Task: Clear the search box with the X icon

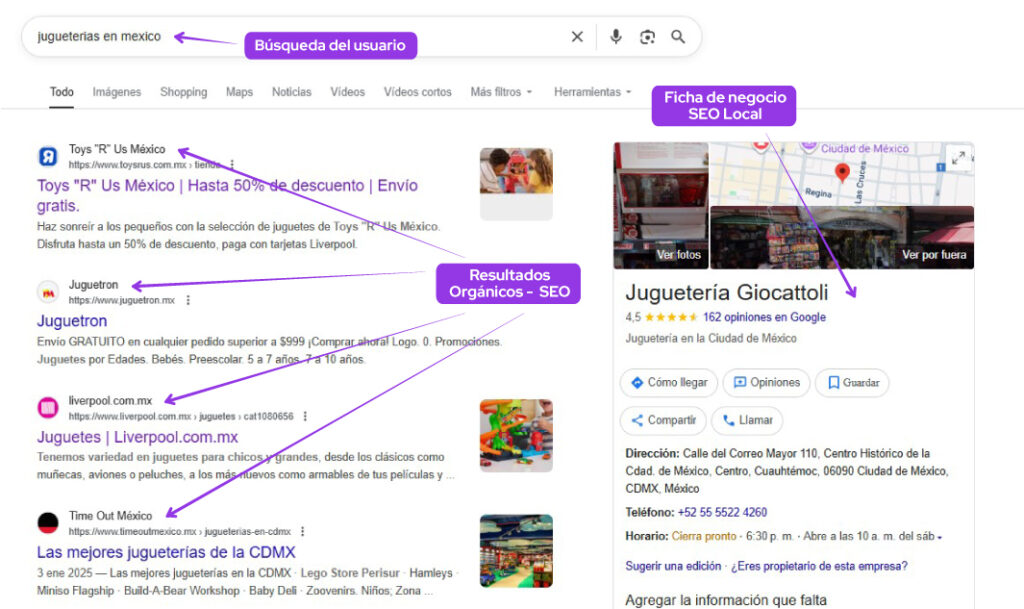Action: coord(577,37)
